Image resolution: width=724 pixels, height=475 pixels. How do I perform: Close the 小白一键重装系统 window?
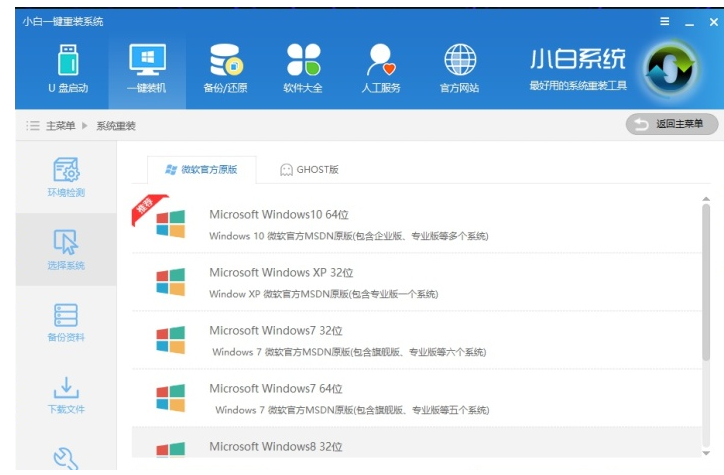pyautogui.click(x=713, y=22)
